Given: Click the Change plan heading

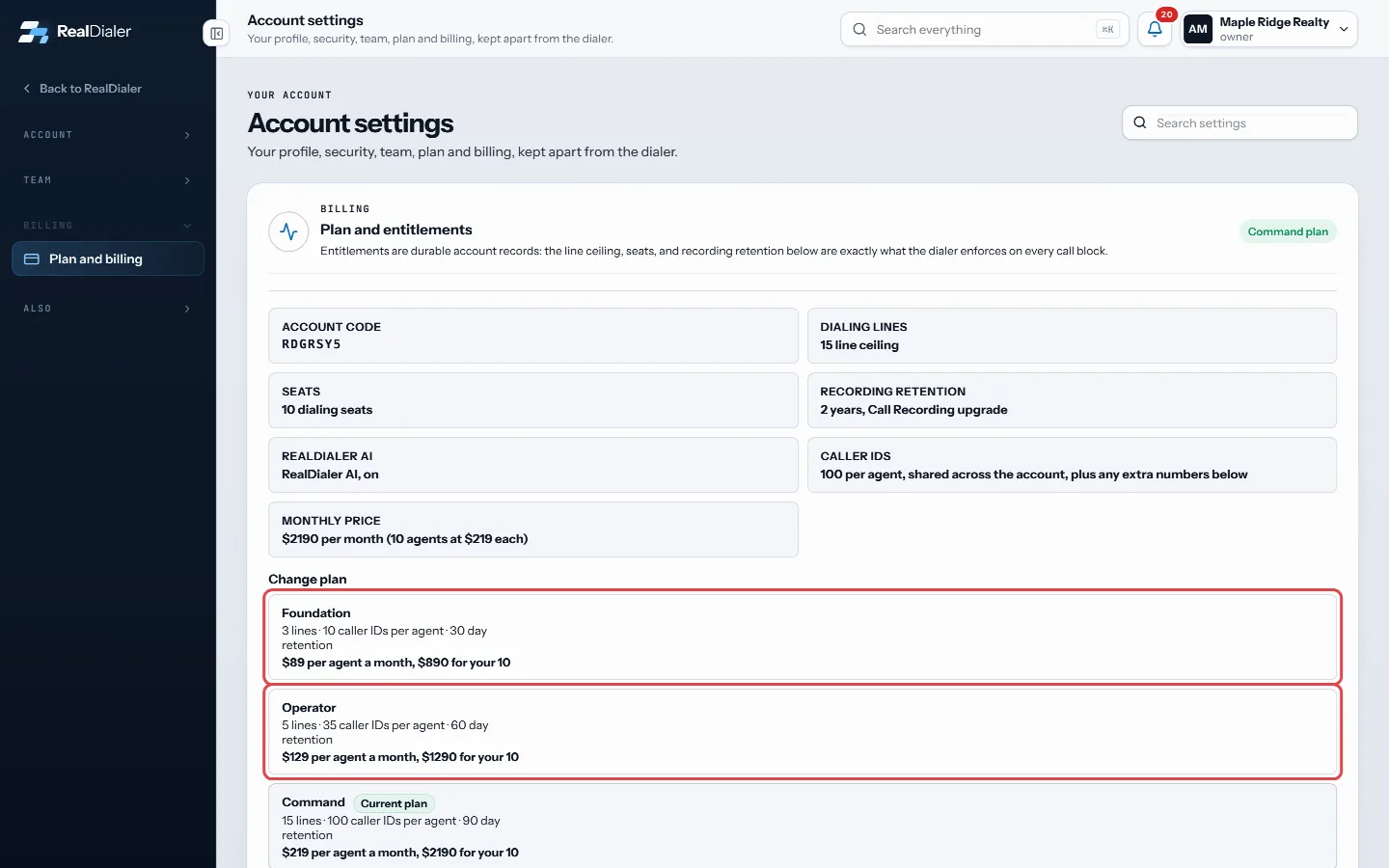Looking at the screenshot, I should (x=308, y=579).
